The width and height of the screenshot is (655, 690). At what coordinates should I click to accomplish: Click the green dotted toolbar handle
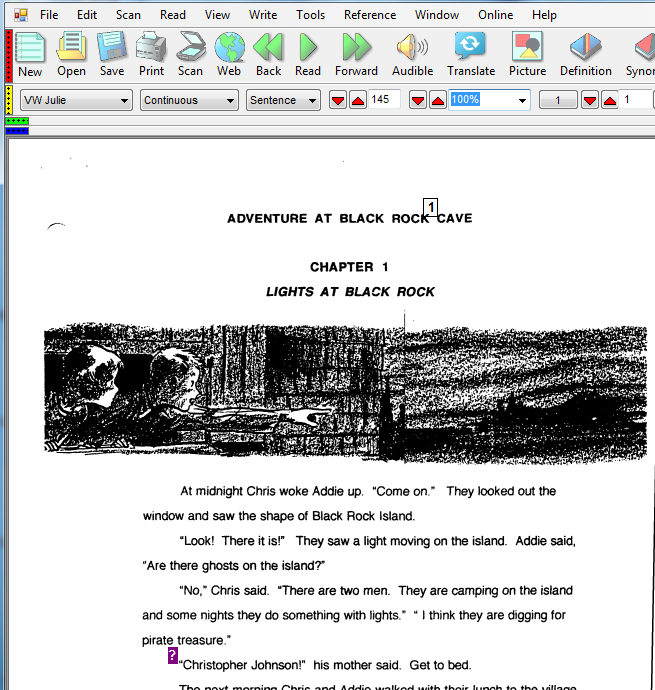17,121
